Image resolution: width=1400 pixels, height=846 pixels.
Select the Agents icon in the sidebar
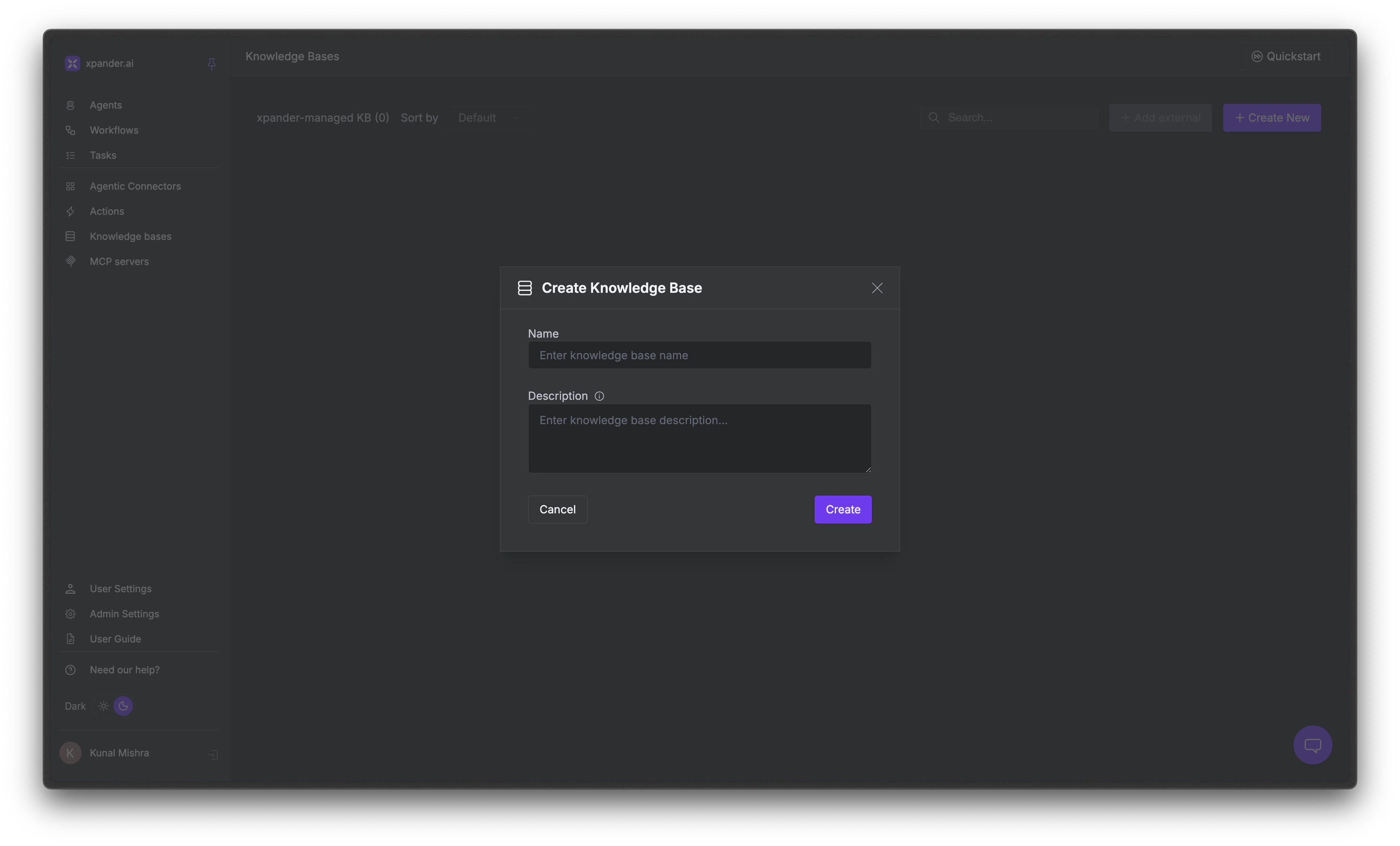[x=70, y=105]
